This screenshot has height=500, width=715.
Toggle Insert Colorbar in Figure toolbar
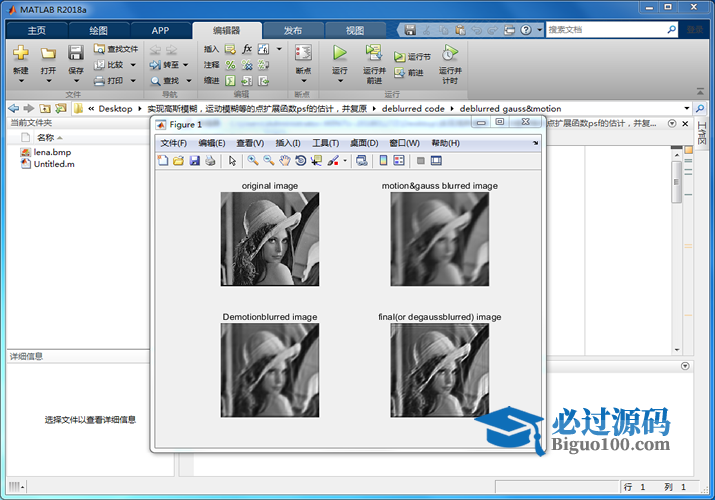(x=384, y=160)
